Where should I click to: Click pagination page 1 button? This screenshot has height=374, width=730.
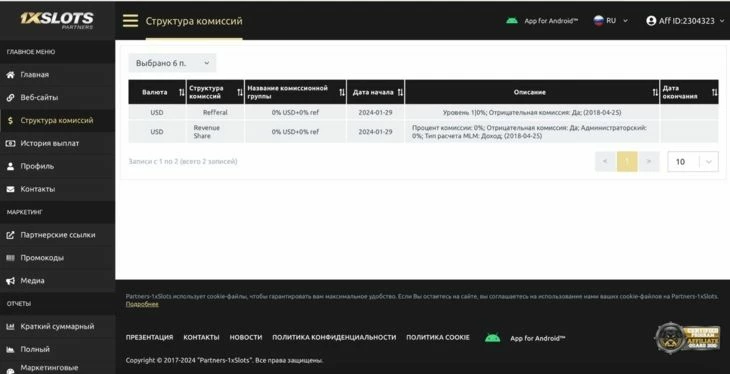[x=627, y=162]
